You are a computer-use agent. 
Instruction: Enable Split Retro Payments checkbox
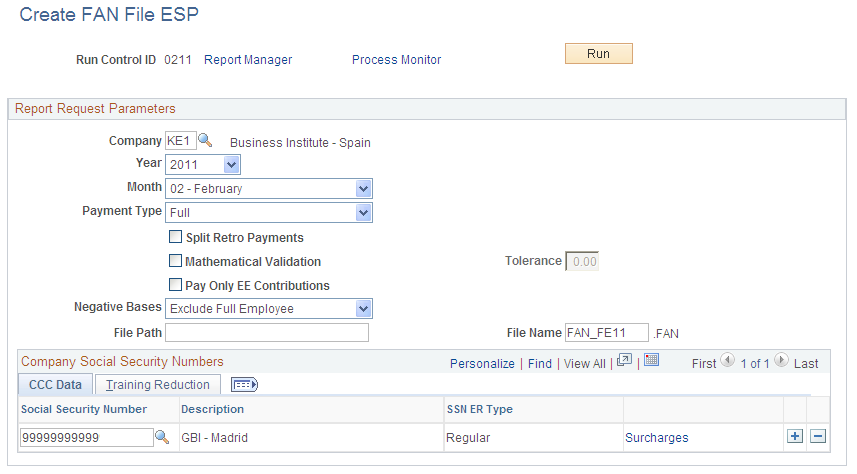(x=175, y=237)
